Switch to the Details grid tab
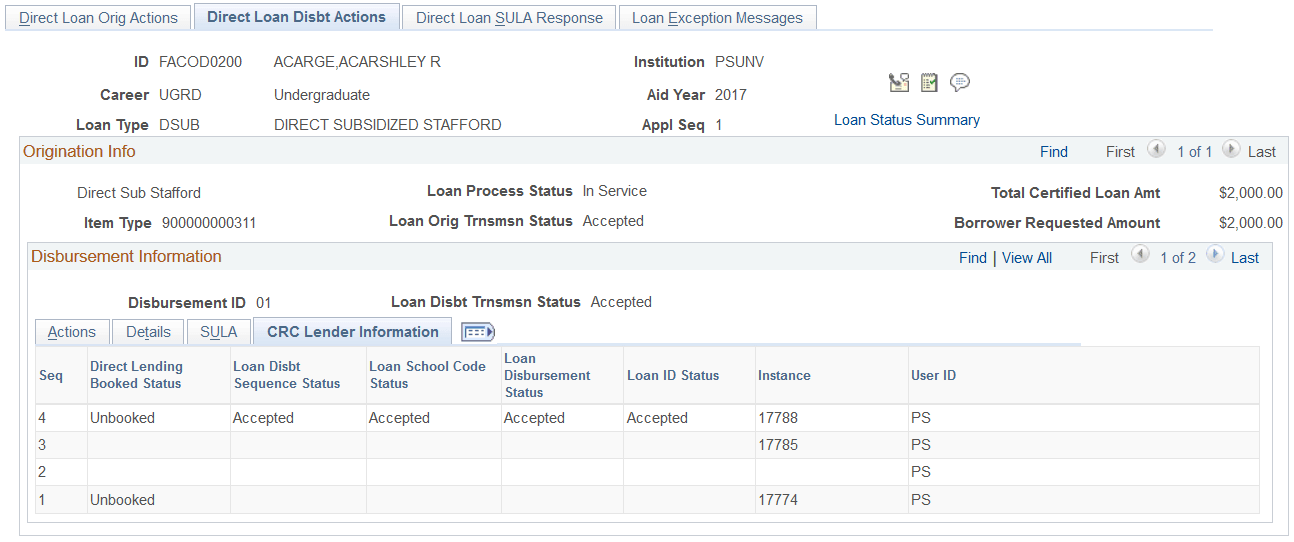 148,332
